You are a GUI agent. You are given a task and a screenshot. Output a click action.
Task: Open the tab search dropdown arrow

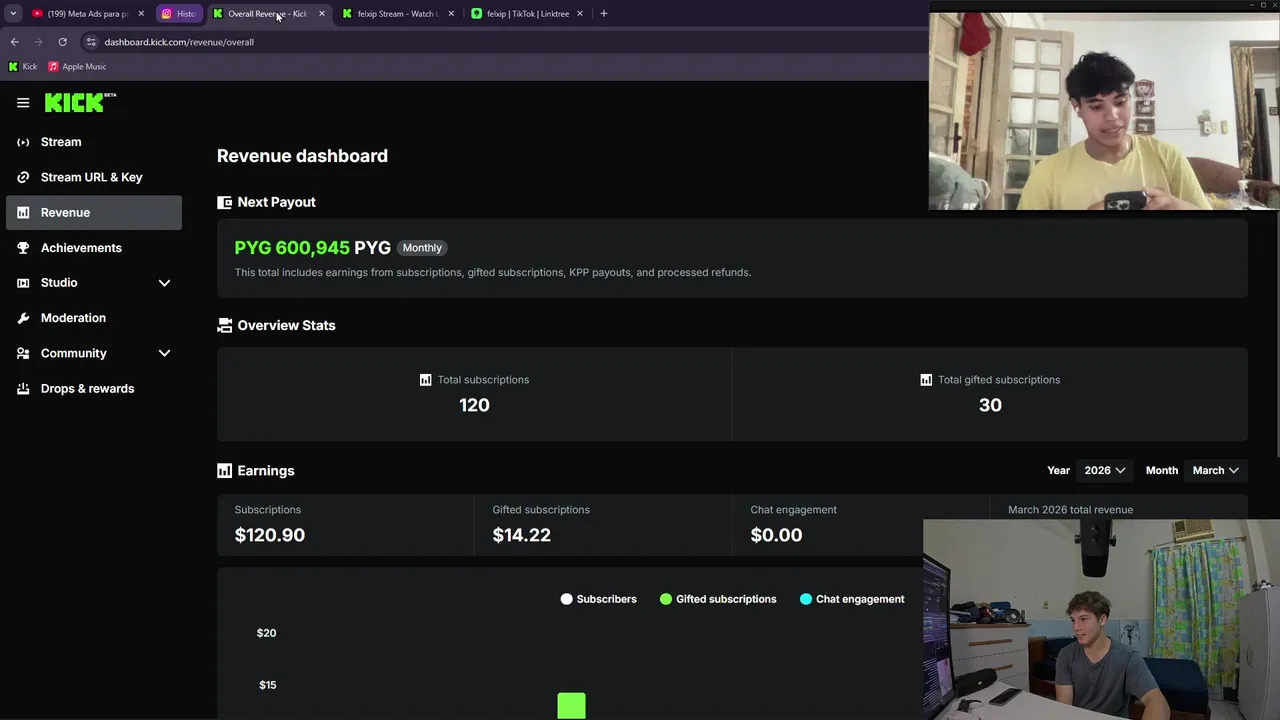tap(13, 14)
